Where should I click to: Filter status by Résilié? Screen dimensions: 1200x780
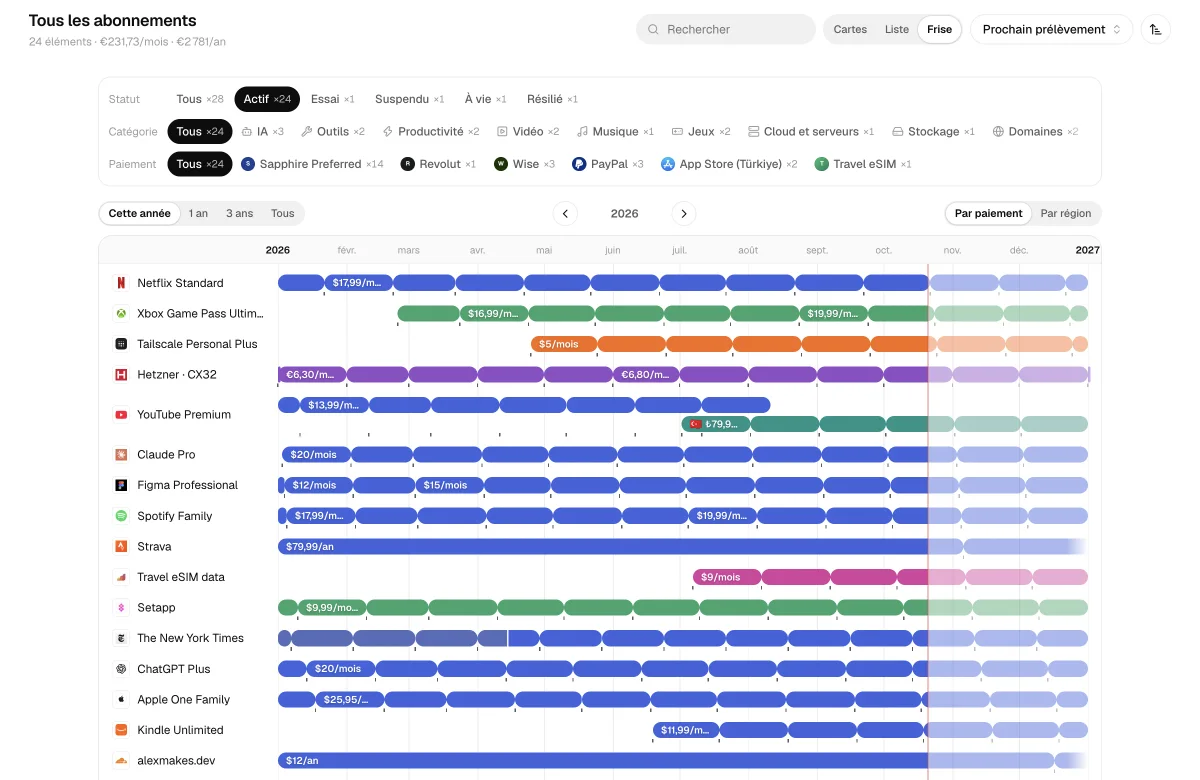click(553, 99)
